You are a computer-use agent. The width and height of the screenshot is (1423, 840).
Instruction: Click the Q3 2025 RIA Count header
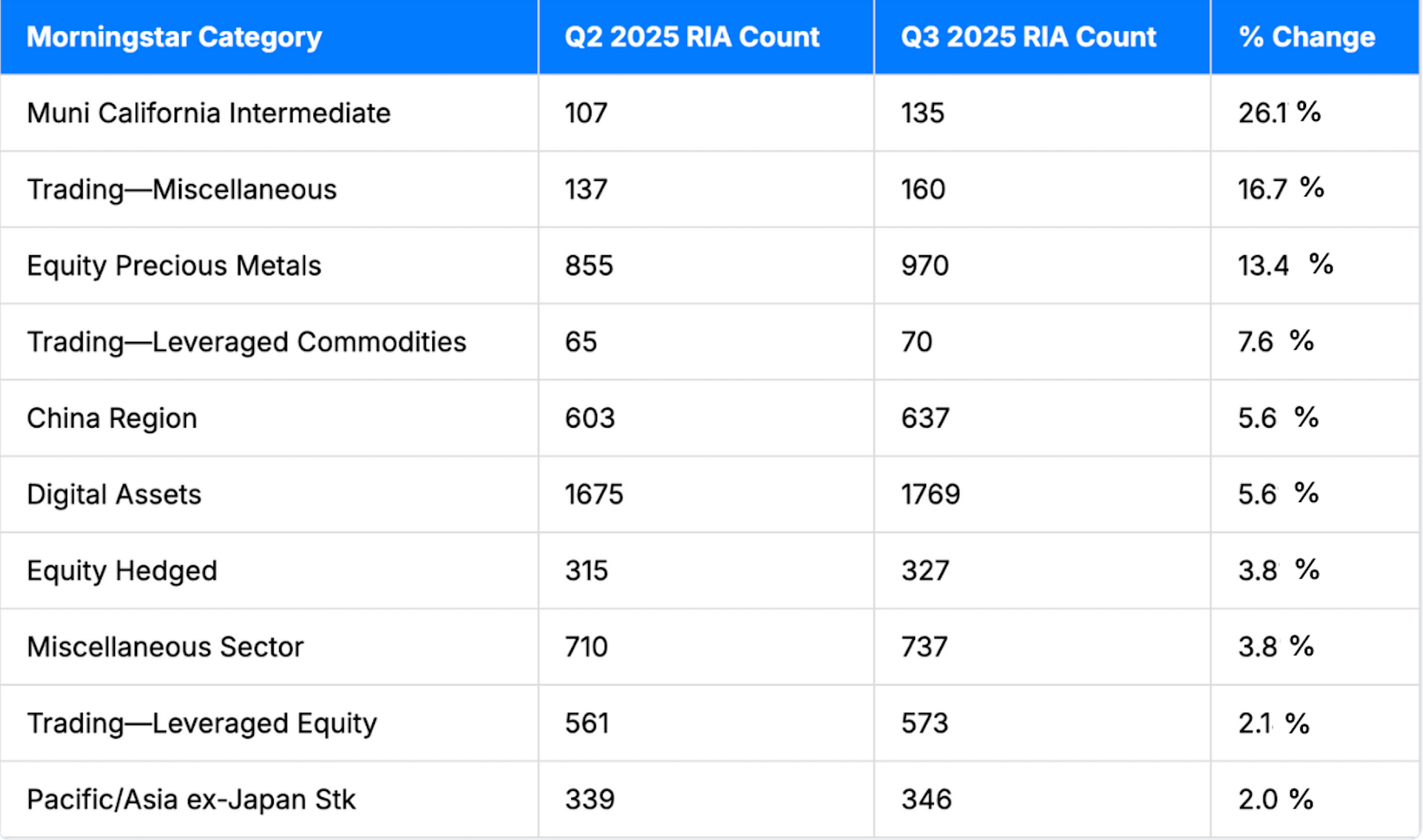1028,37
